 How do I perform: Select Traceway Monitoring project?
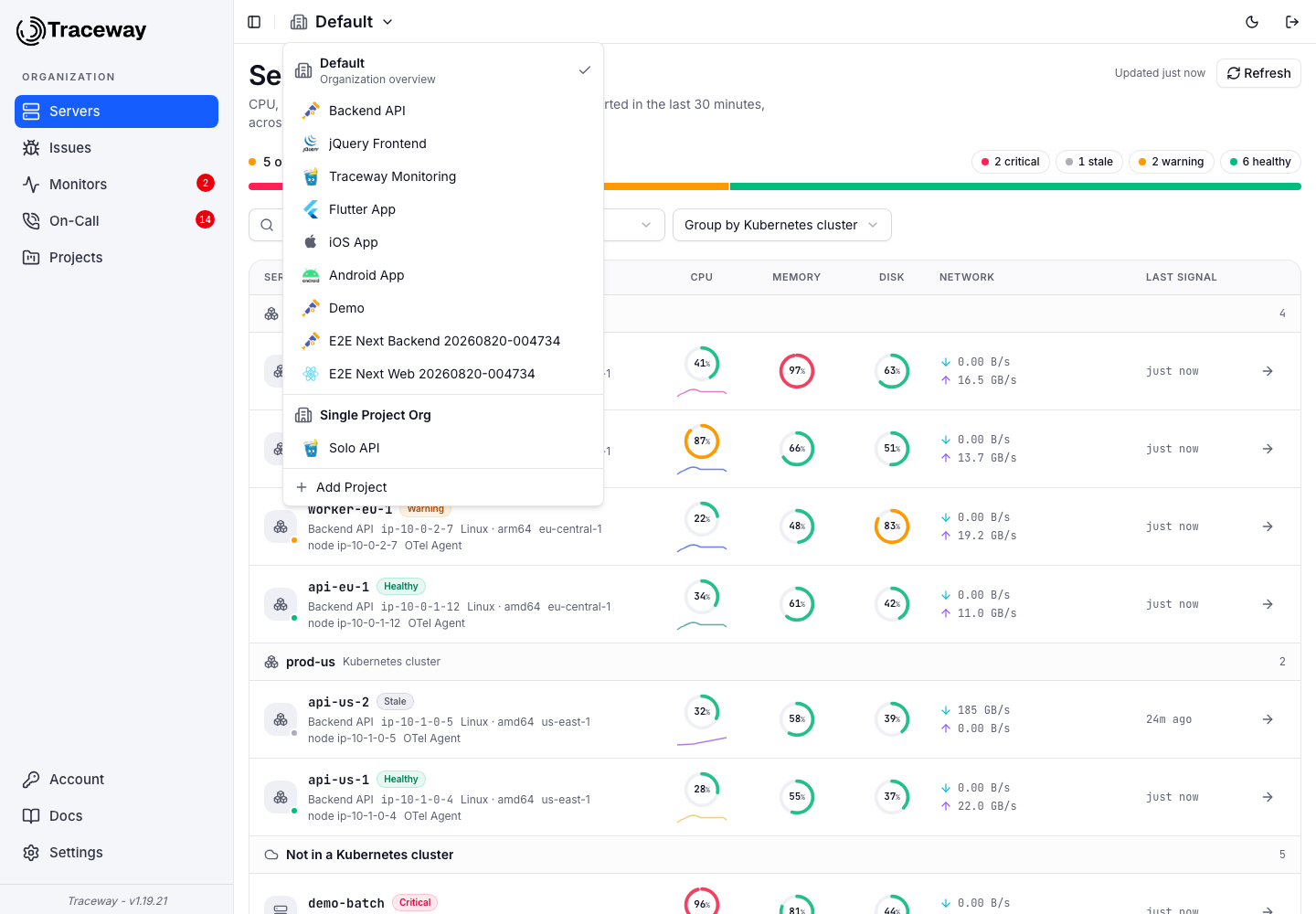tap(443, 176)
